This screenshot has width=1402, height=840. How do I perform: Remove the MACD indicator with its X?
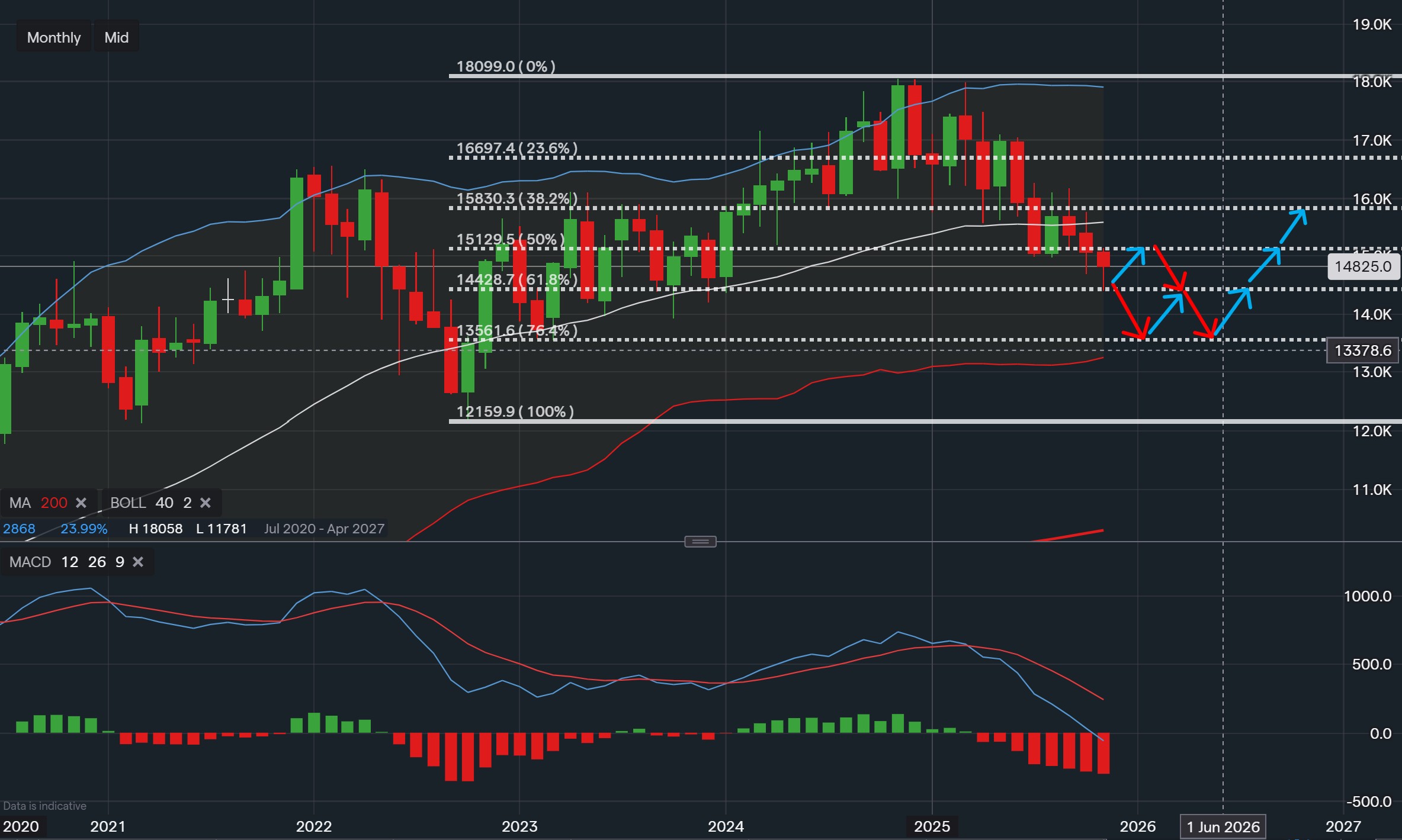point(138,562)
